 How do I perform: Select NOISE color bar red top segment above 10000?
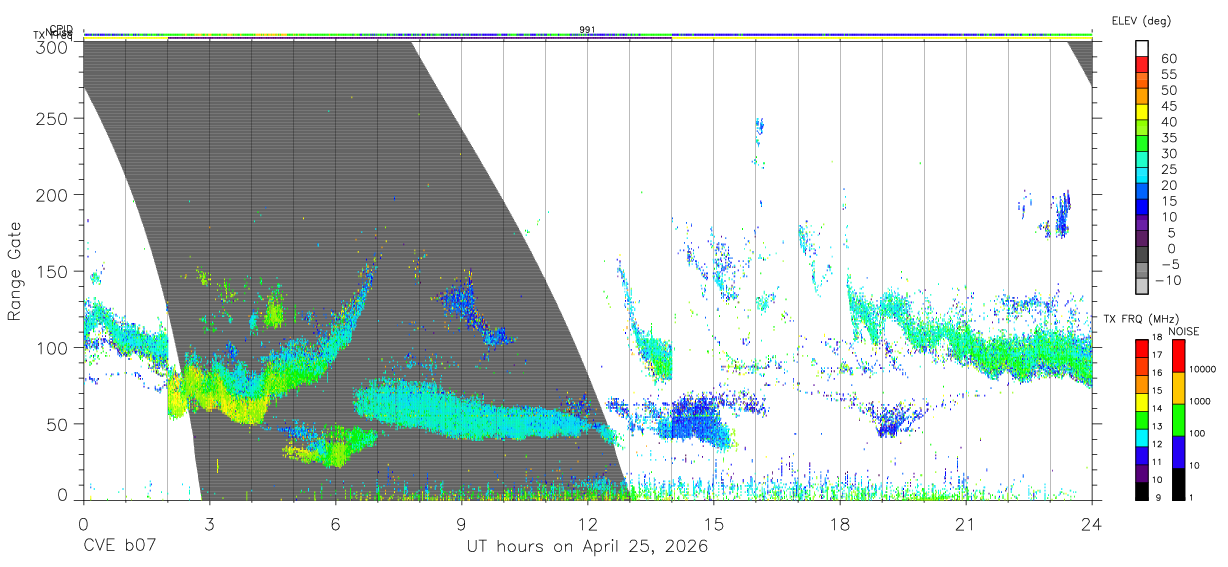(x=1178, y=354)
